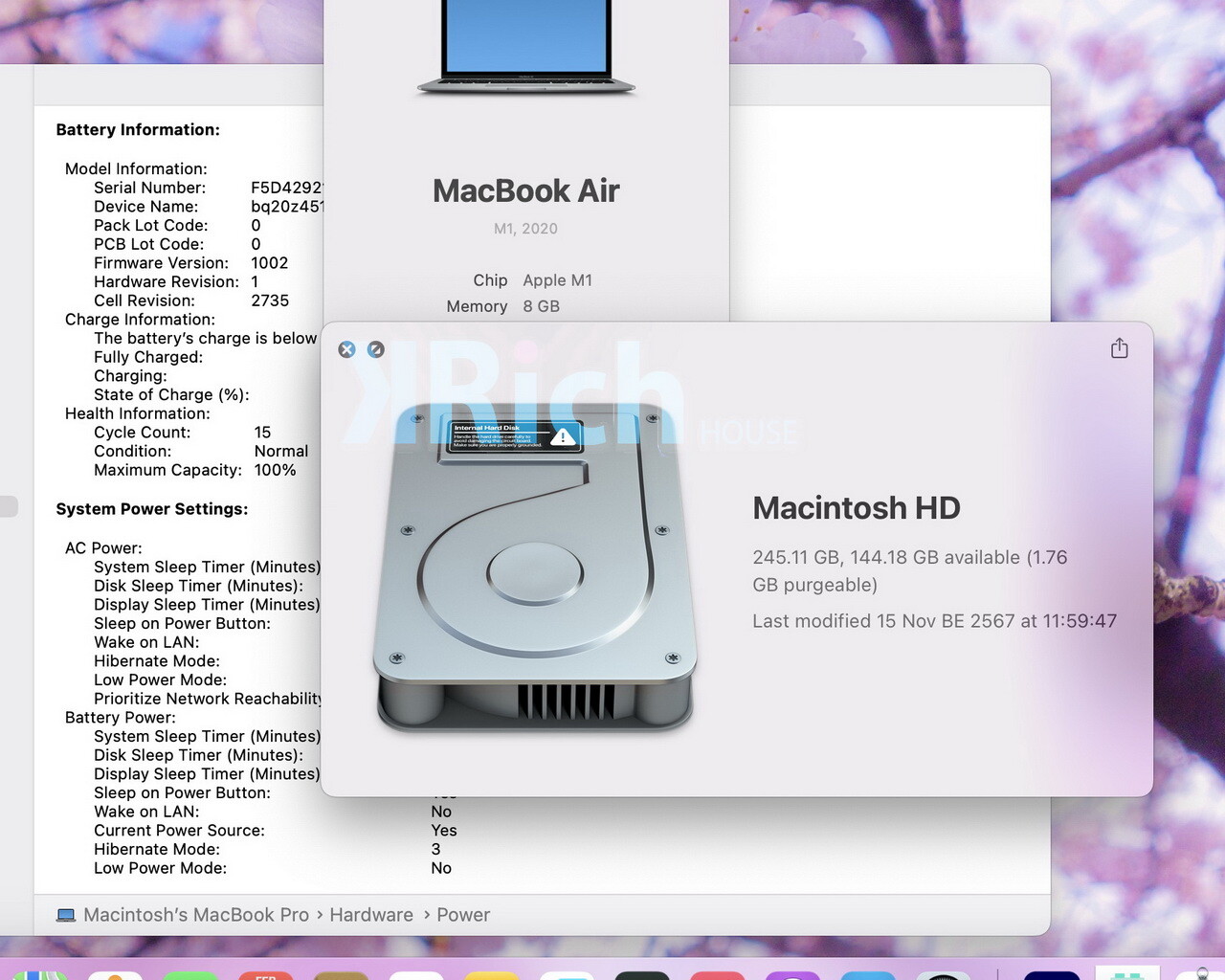
Task: Click 'Wake on LAN:' under AC Power
Action: [x=146, y=642]
